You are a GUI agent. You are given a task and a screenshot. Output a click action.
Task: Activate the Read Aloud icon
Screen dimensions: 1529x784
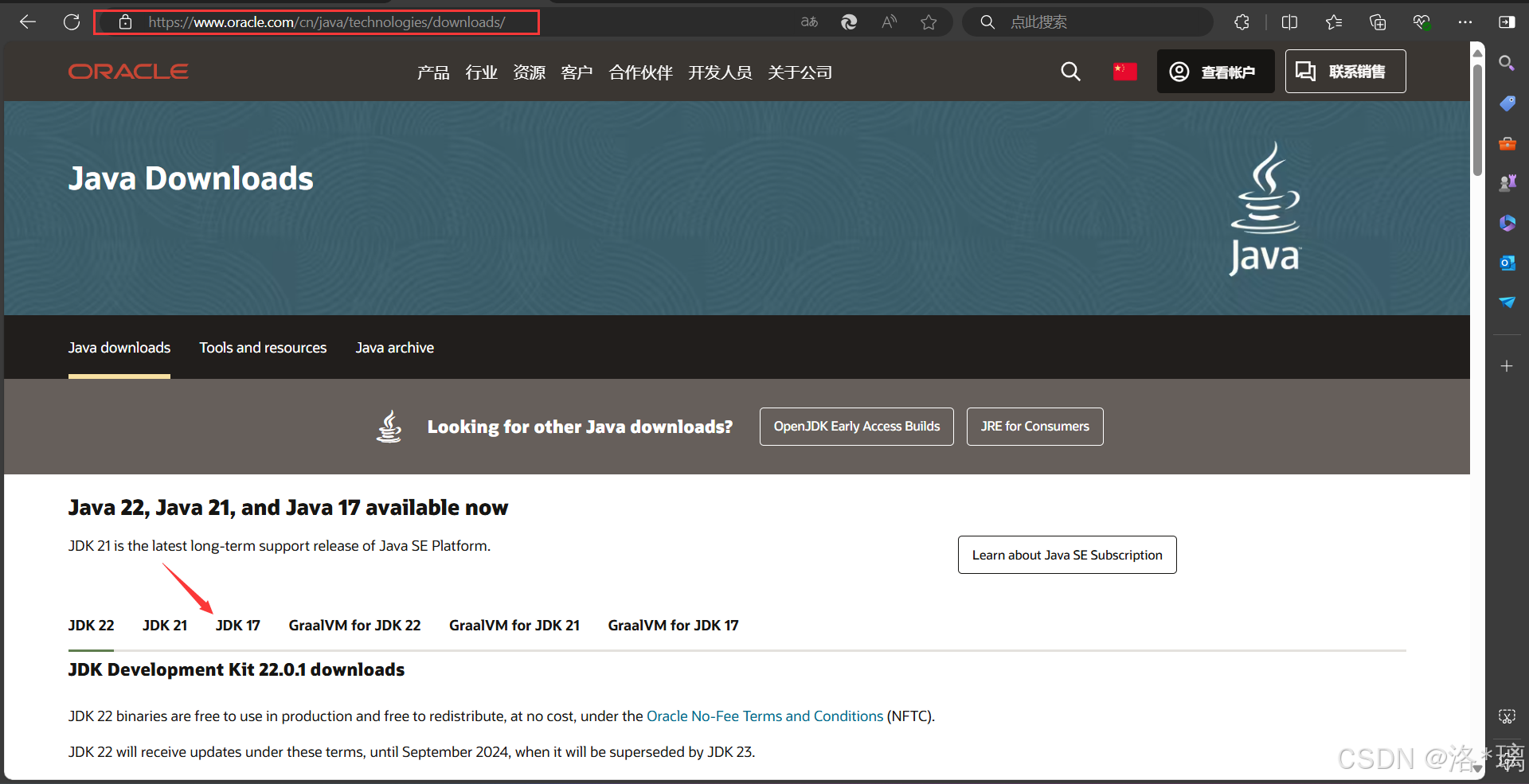coord(889,22)
